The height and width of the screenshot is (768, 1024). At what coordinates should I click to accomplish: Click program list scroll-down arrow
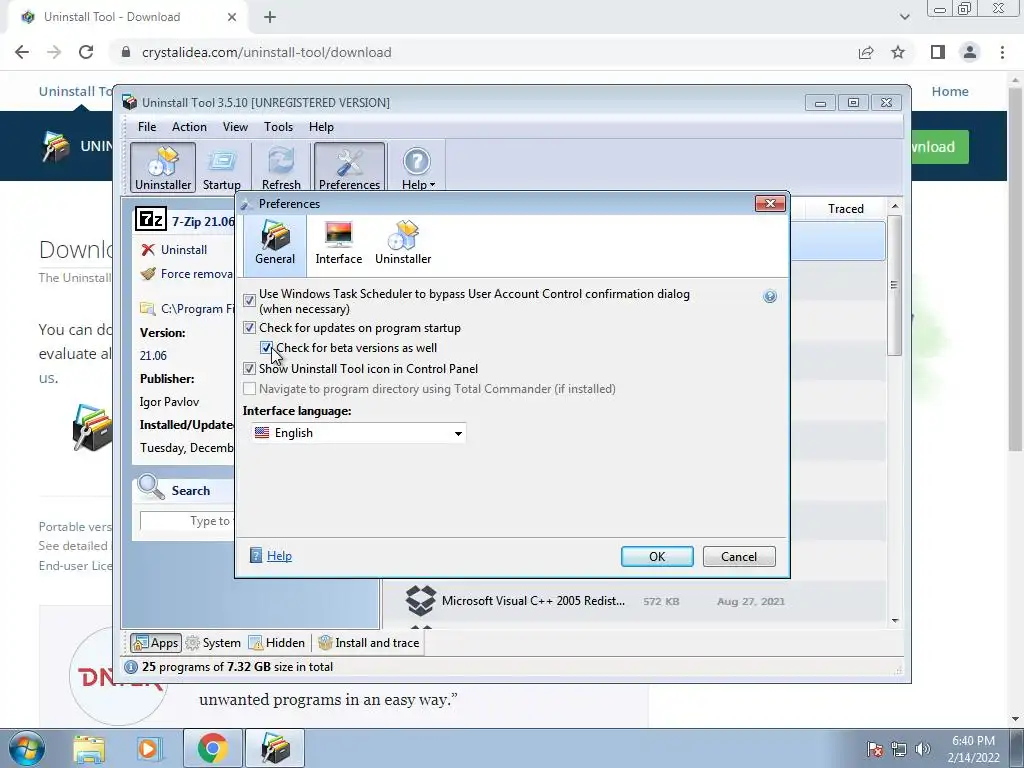pos(895,620)
